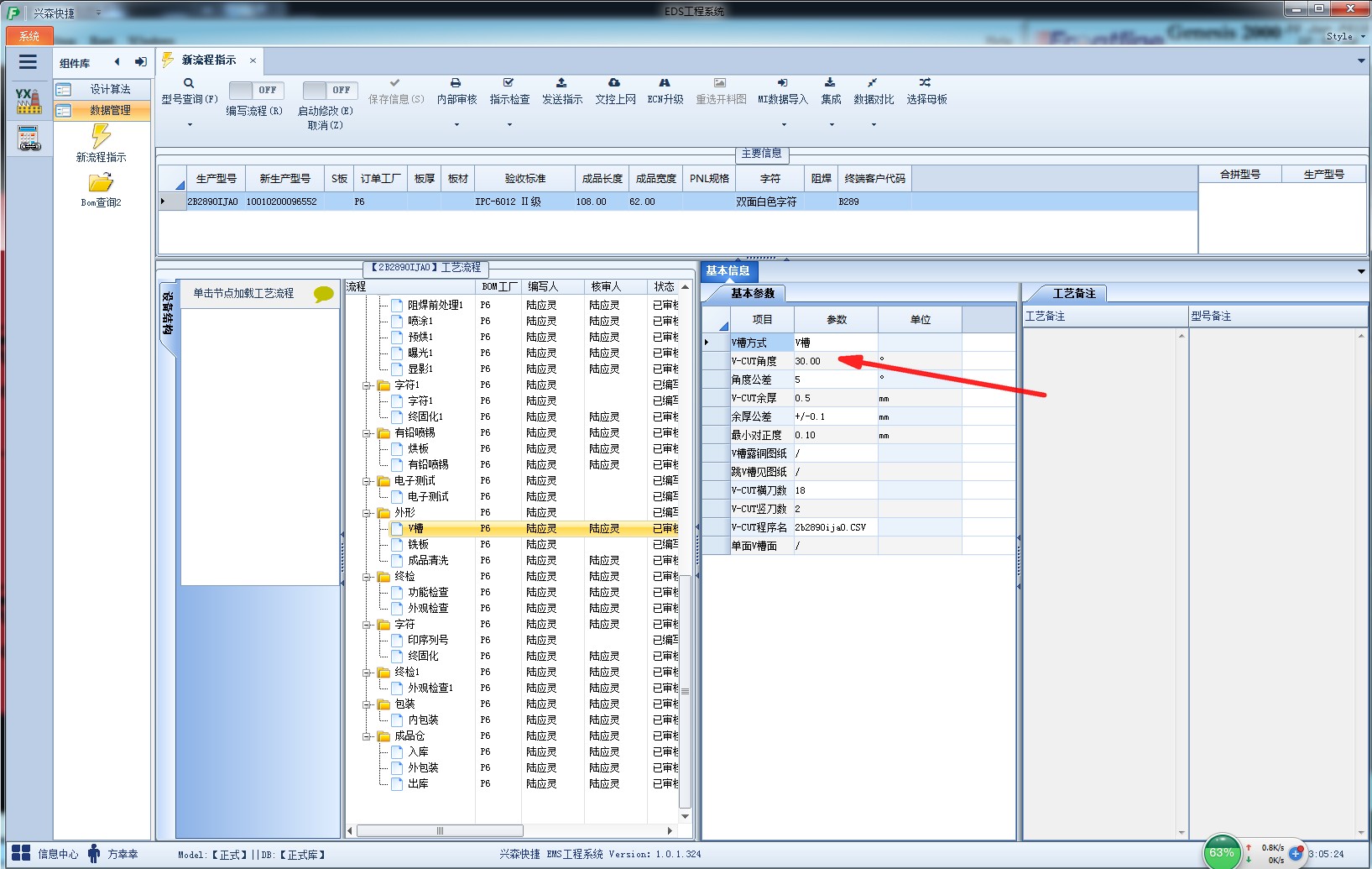Screen dimensions: 1372x869
Task: Click the V-CUT程序名 value 2b2890ija0.CSV
Action: [836, 527]
